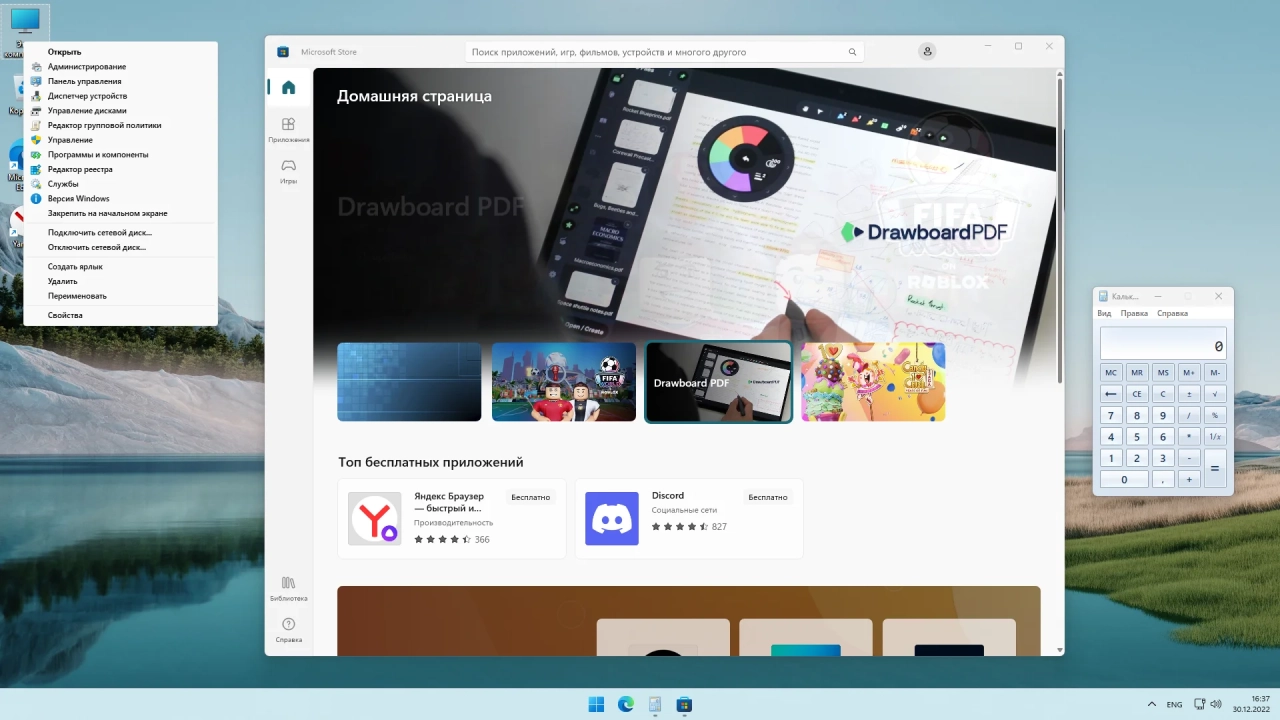This screenshot has width=1280, height=720.
Task: Choose Создать ярлык in the context menu
Action: (120, 267)
